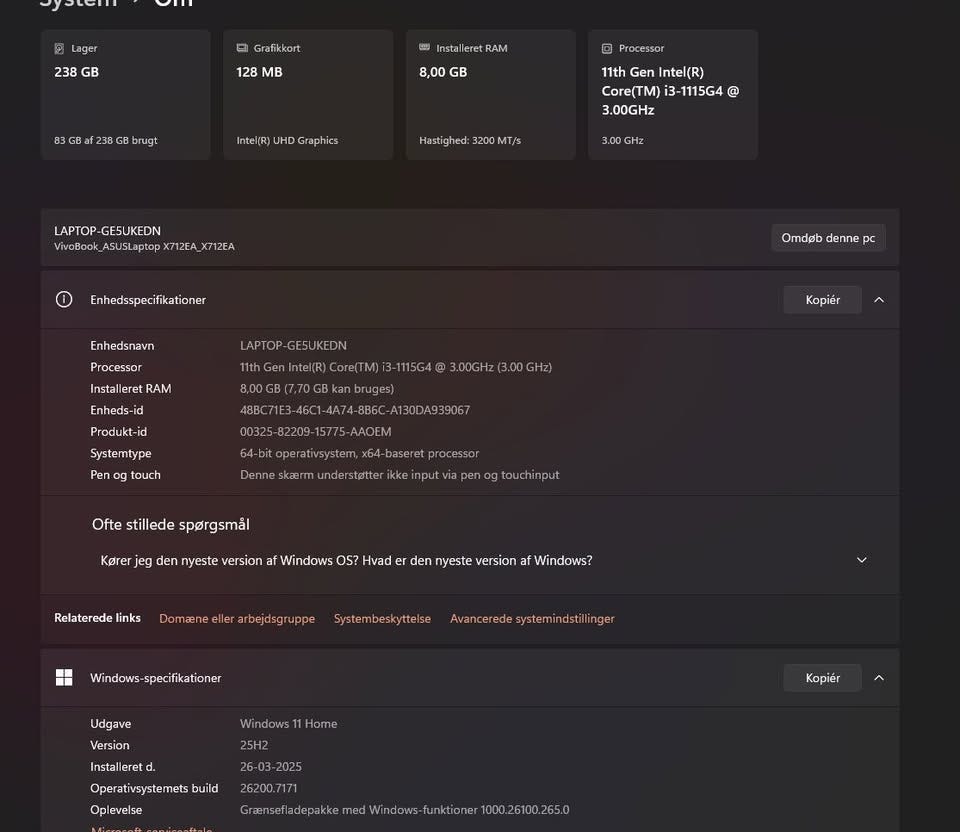Select the 8,00 GB installed RAM value

click(x=443, y=72)
